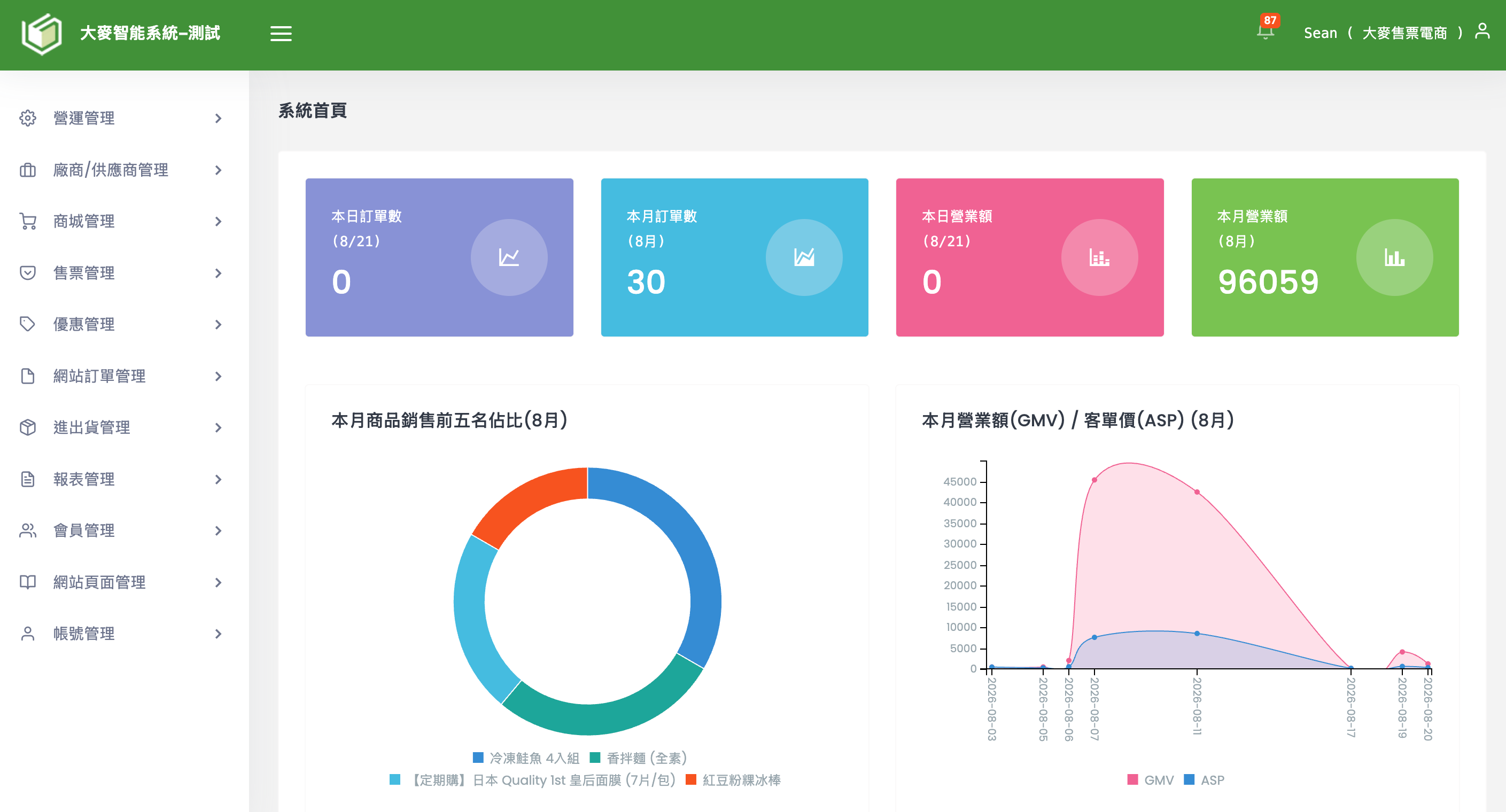The height and width of the screenshot is (812, 1506).
Task: Click the briefcase icon beside 廠商/供應商管理
Action: 27,170
